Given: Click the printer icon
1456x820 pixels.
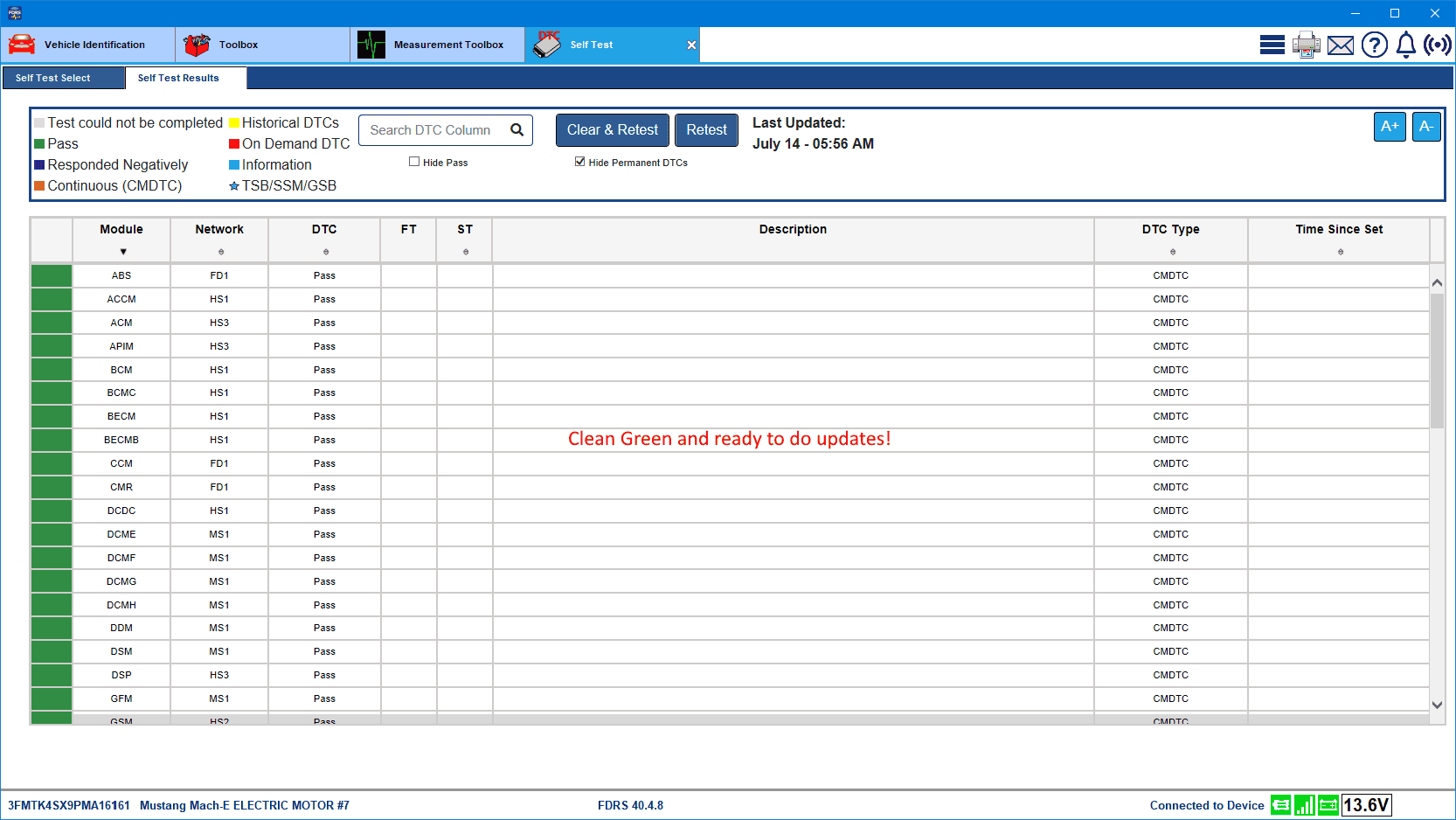Looking at the screenshot, I should pos(1307,45).
